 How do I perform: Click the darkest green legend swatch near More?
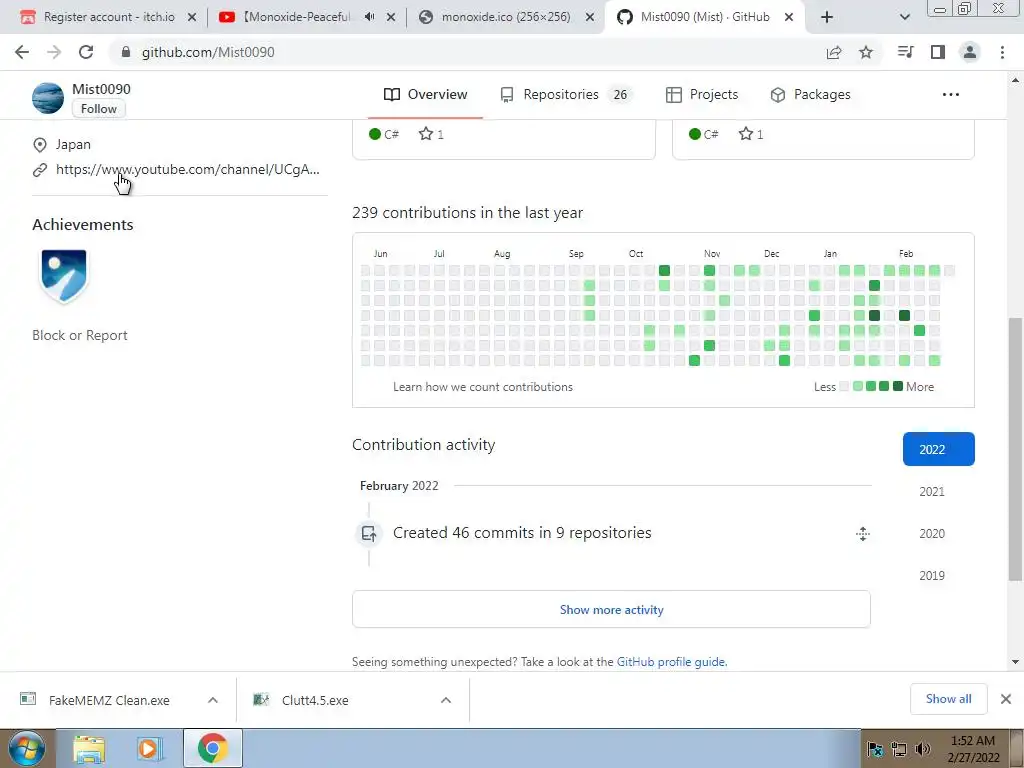[898, 386]
